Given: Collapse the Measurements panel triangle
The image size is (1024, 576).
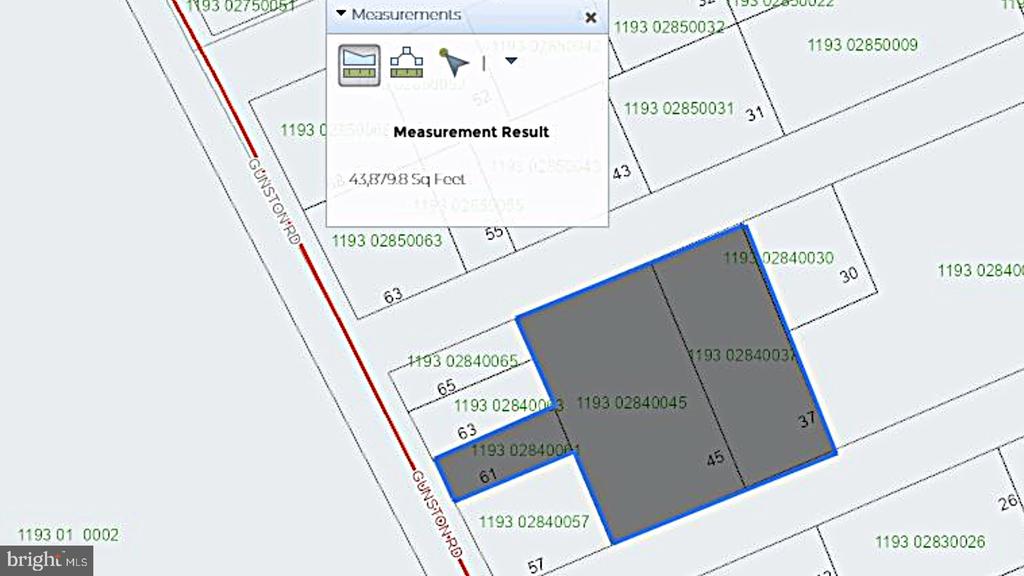Looking at the screenshot, I should tap(341, 13).
